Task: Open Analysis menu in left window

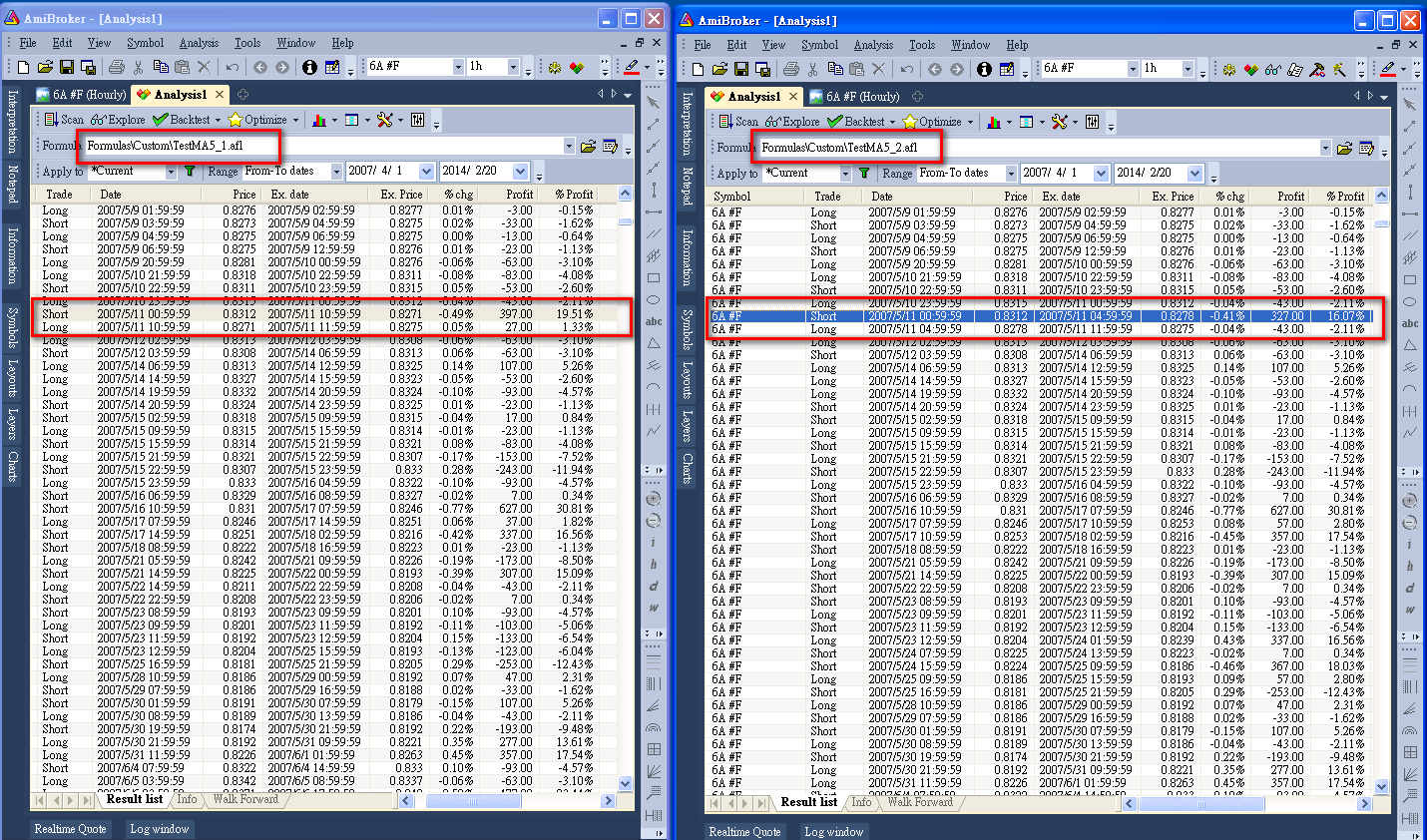Action: point(199,43)
